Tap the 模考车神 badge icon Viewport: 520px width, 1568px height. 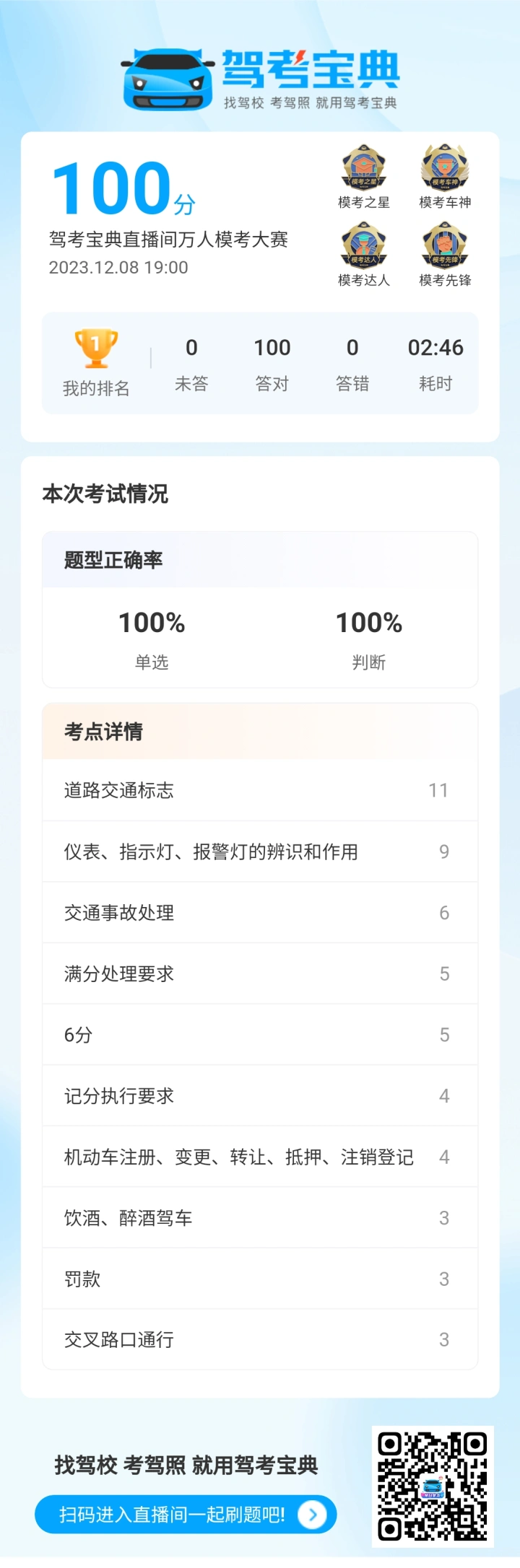(445, 167)
